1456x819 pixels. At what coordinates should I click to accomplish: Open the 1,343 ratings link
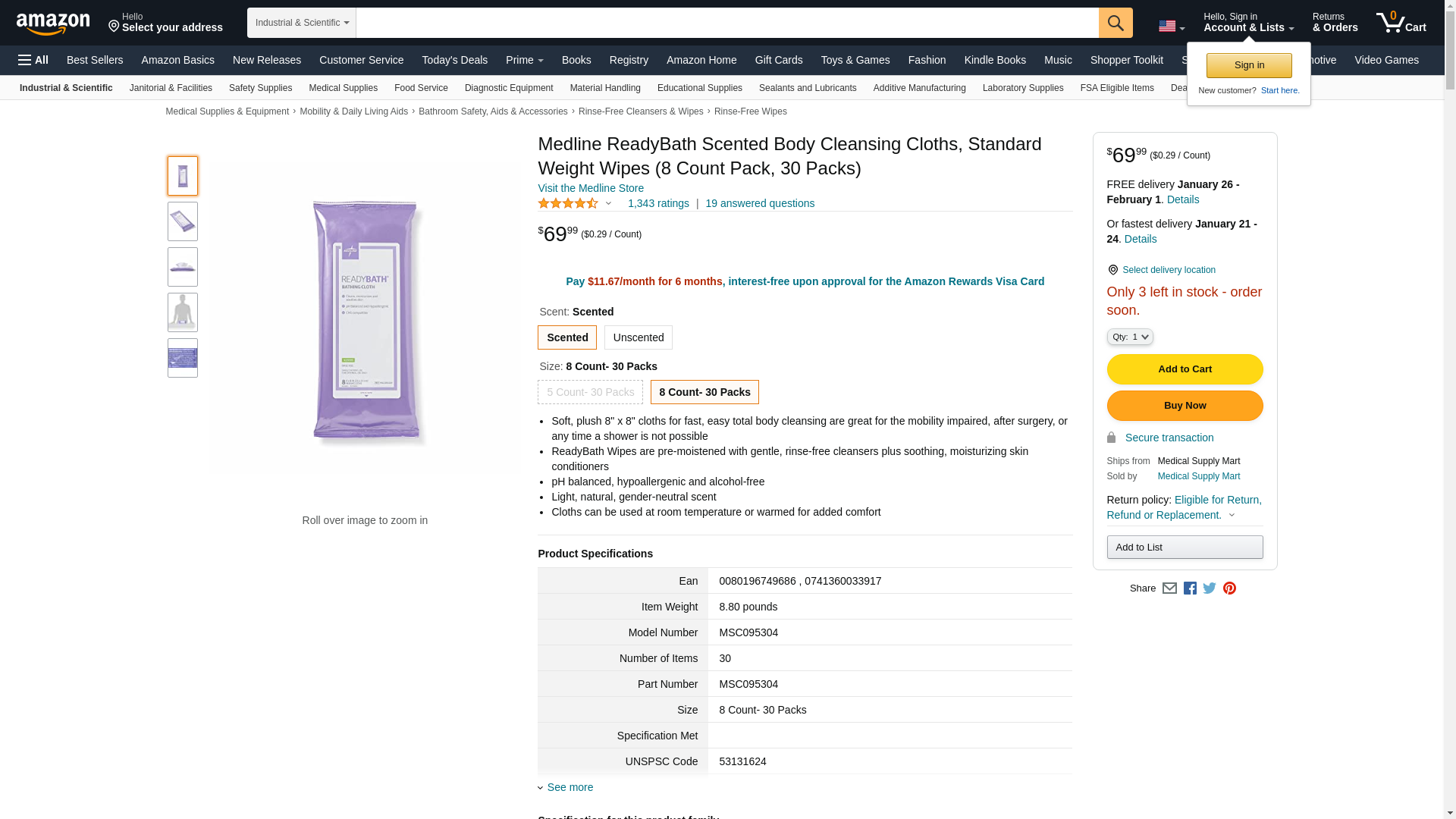click(x=658, y=203)
